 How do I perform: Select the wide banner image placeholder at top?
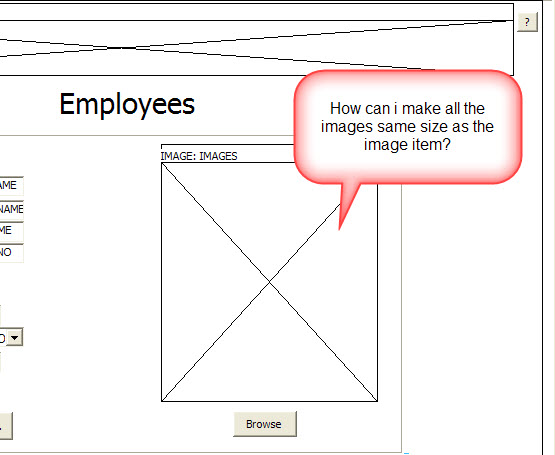[256, 48]
